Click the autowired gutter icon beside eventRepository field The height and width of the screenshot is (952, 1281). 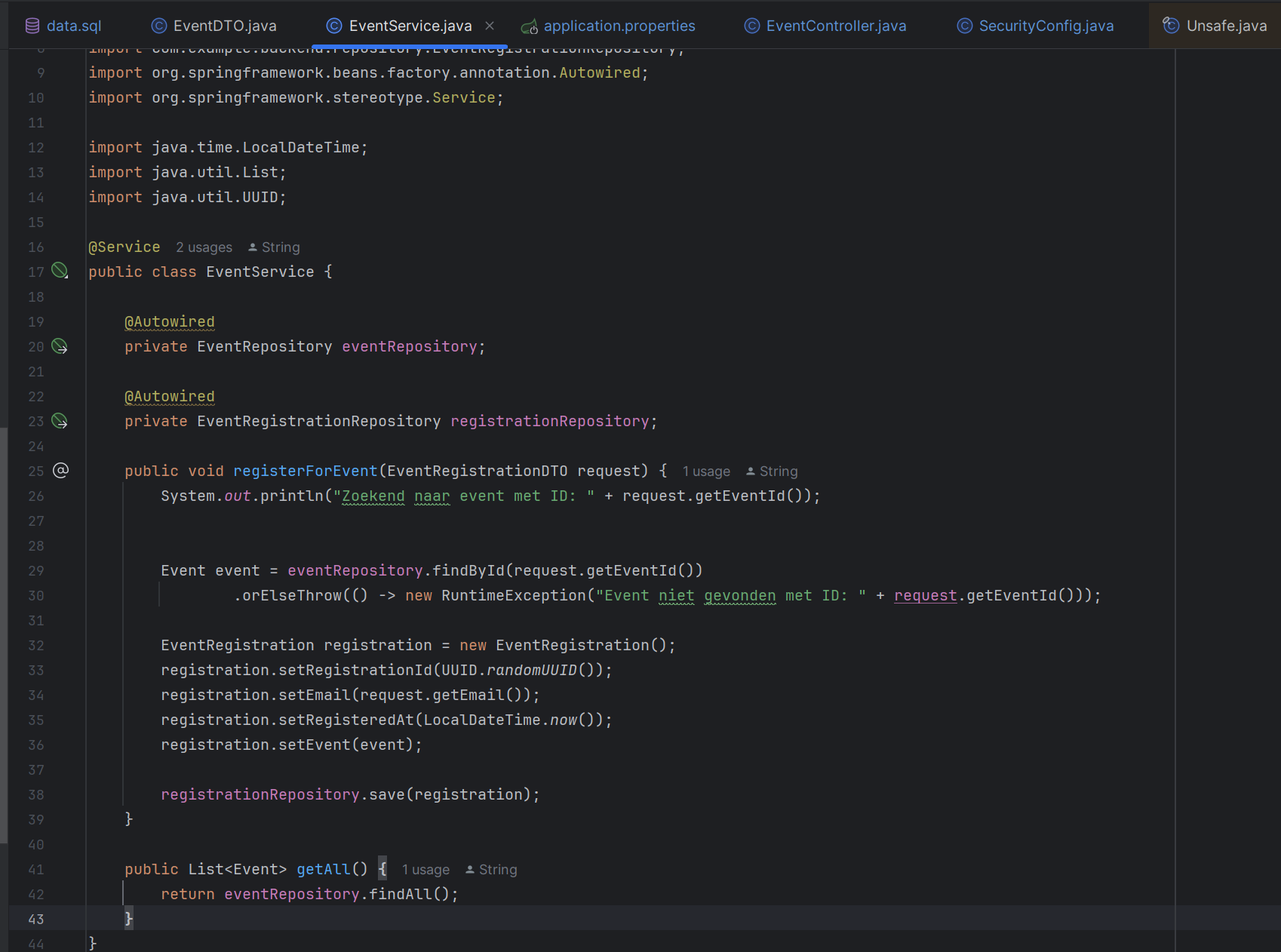click(x=60, y=346)
